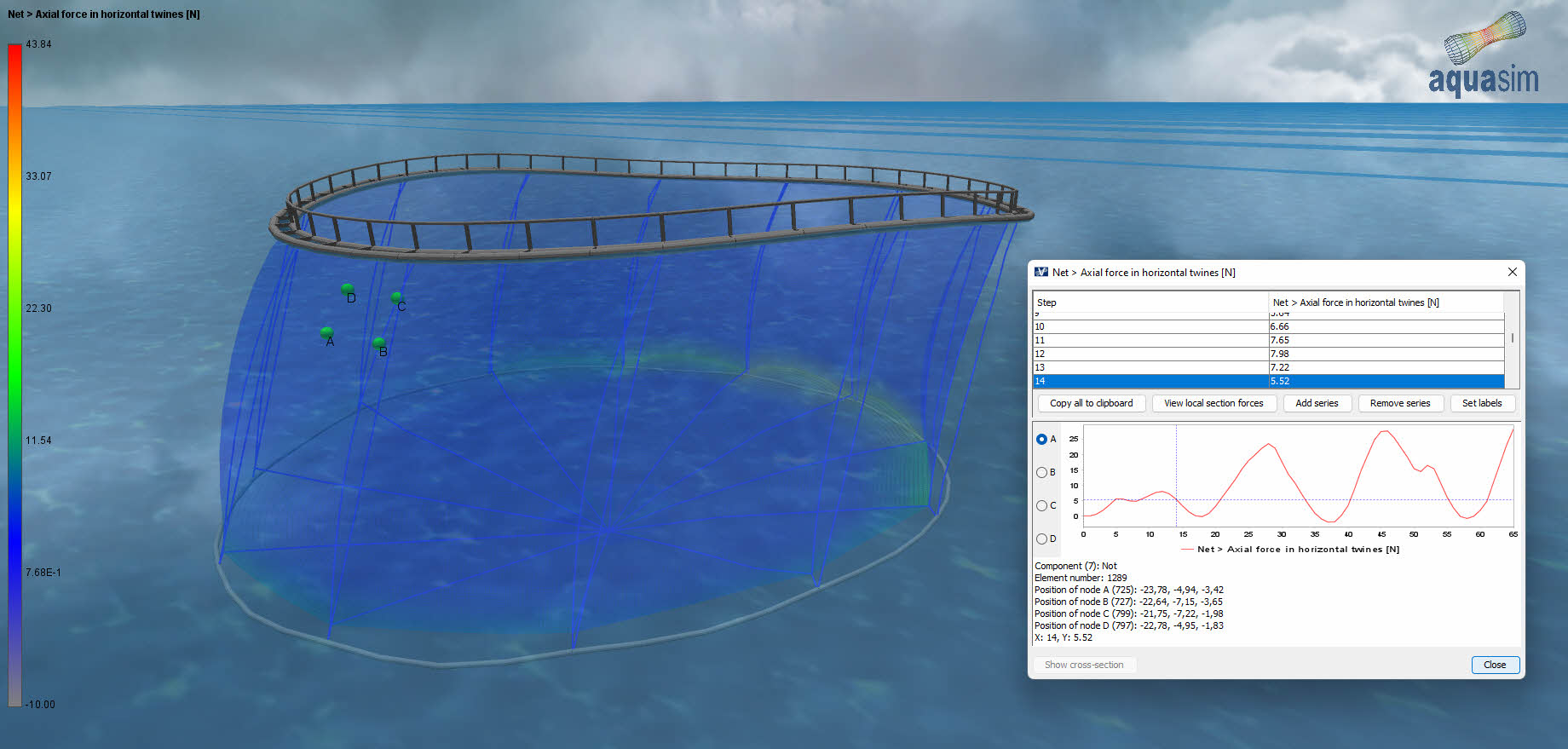Click the 11.54 legend value label

pyautogui.click(x=38, y=441)
